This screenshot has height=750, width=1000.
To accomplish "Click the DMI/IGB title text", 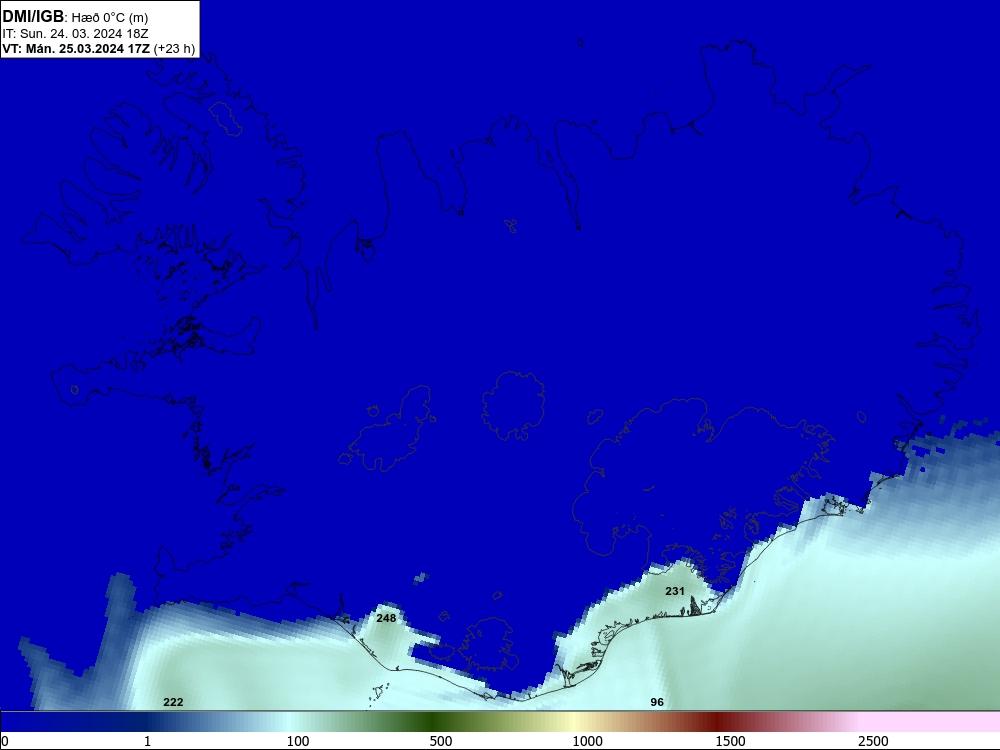I will pyautogui.click(x=33, y=17).
